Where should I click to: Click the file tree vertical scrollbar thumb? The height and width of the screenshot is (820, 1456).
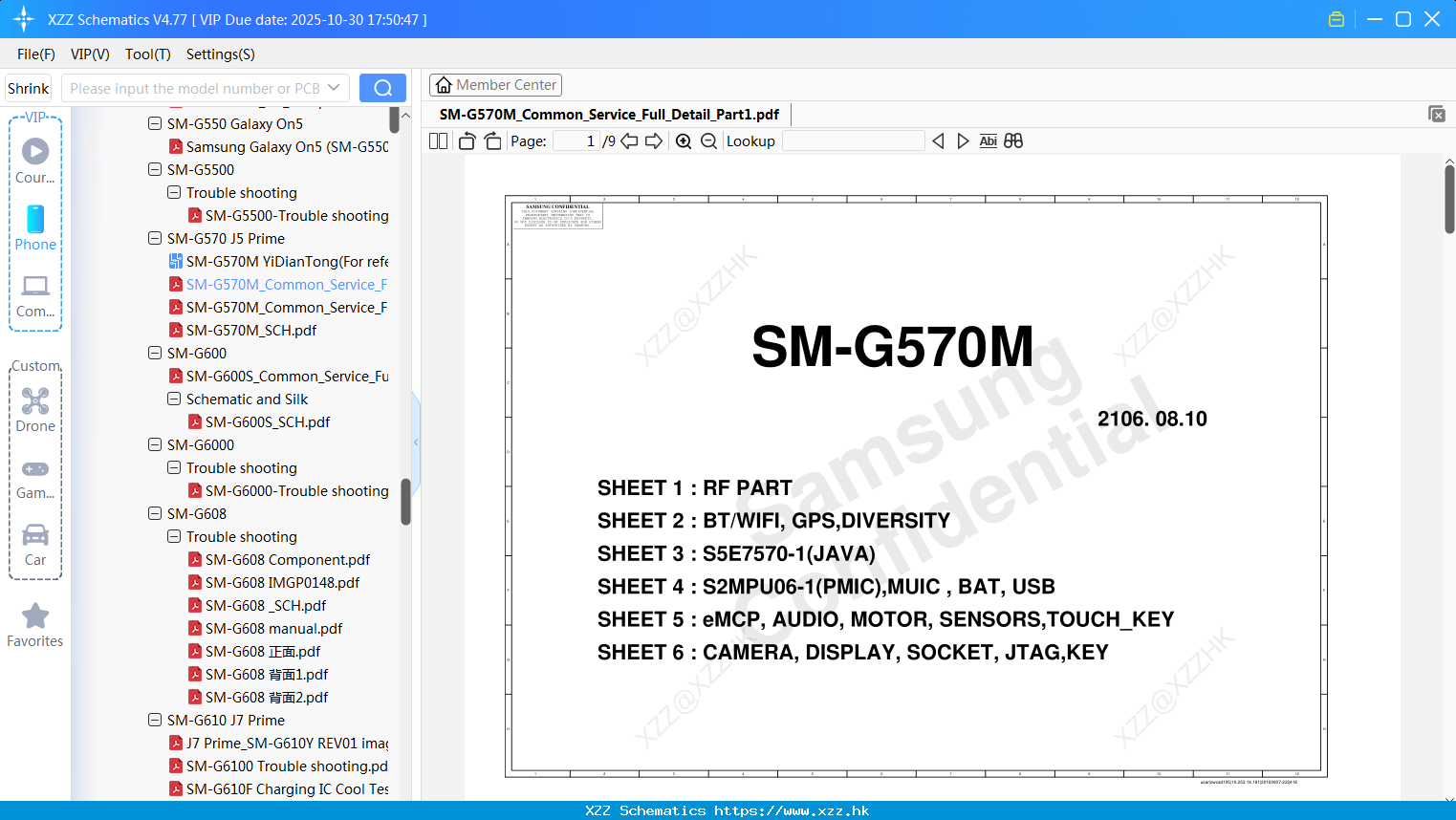coord(405,502)
